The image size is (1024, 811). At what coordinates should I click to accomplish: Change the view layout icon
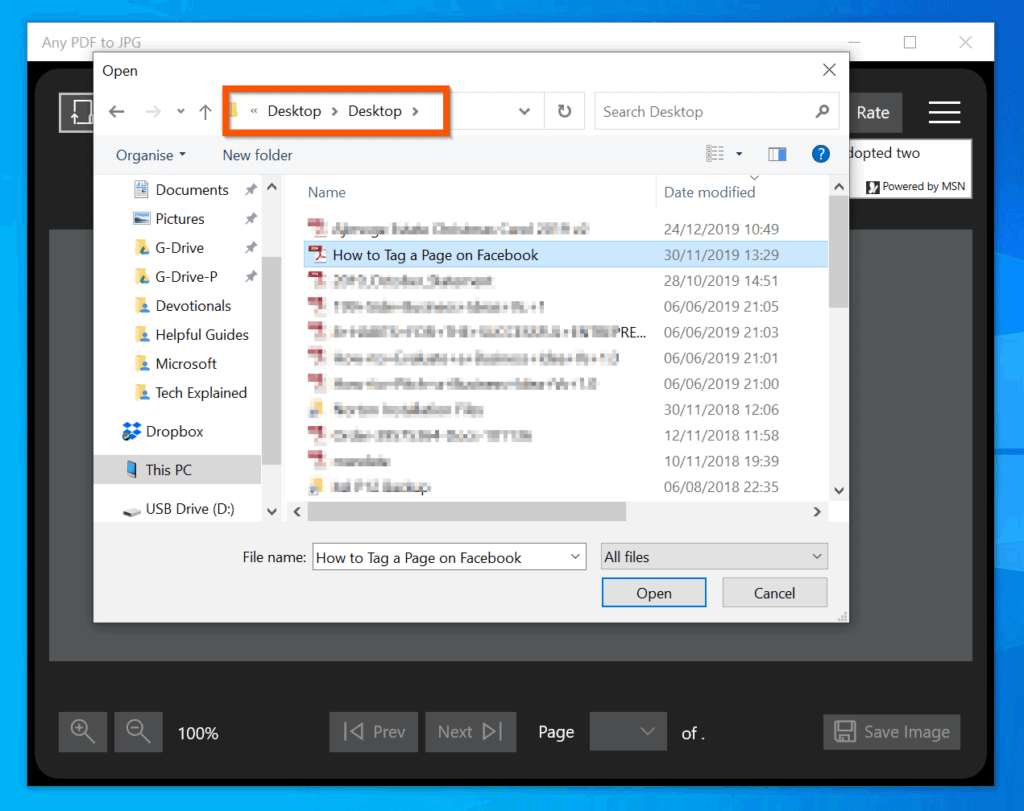pyautogui.click(x=715, y=154)
